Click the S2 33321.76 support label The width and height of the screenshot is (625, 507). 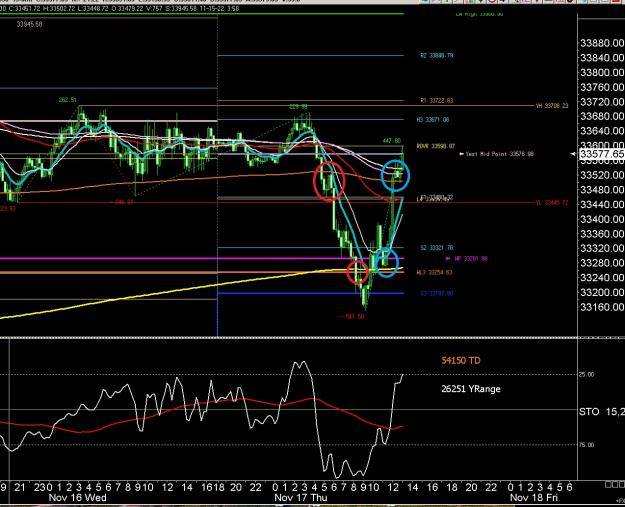coord(436,248)
